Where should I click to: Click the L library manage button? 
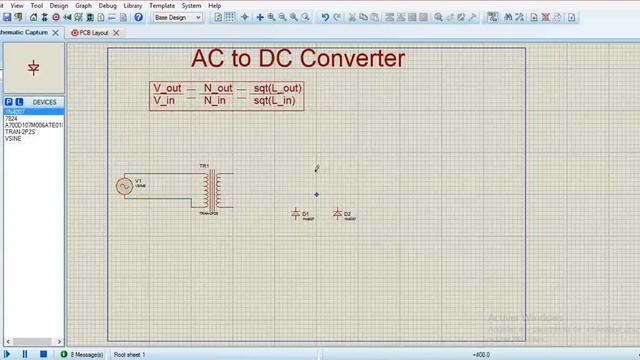click(x=19, y=102)
